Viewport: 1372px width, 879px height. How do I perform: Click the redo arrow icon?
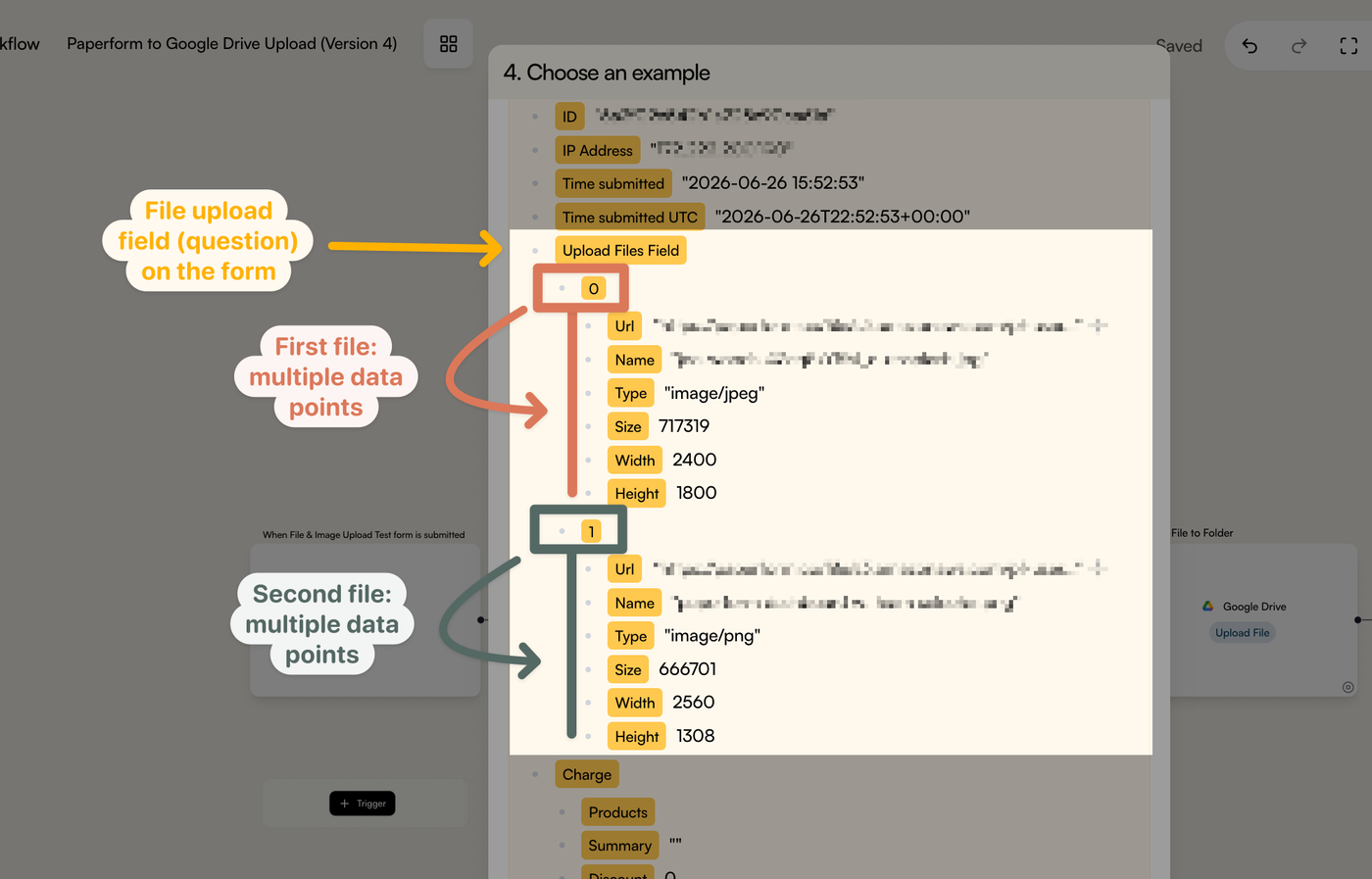[1299, 46]
